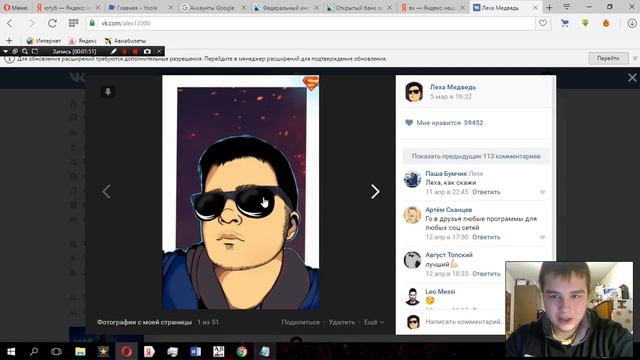Open File Explorer from taskbar
This screenshot has height=360, width=640.
point(80,351)
